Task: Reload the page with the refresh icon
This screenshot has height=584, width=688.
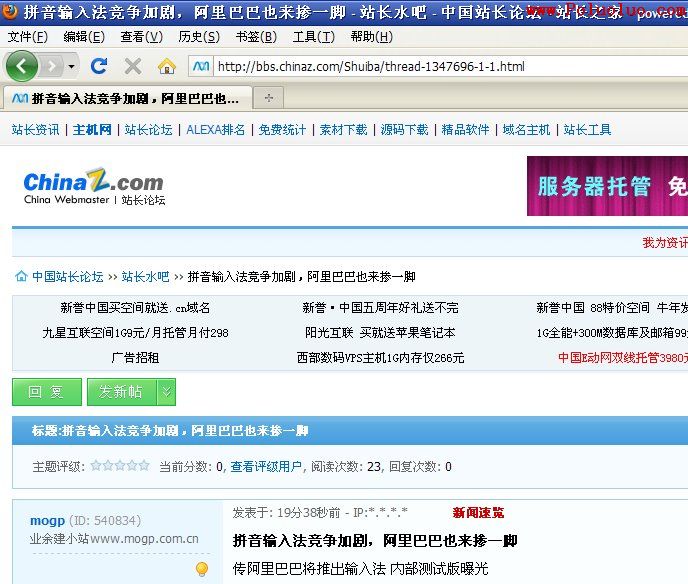Action: pos(98,66)
